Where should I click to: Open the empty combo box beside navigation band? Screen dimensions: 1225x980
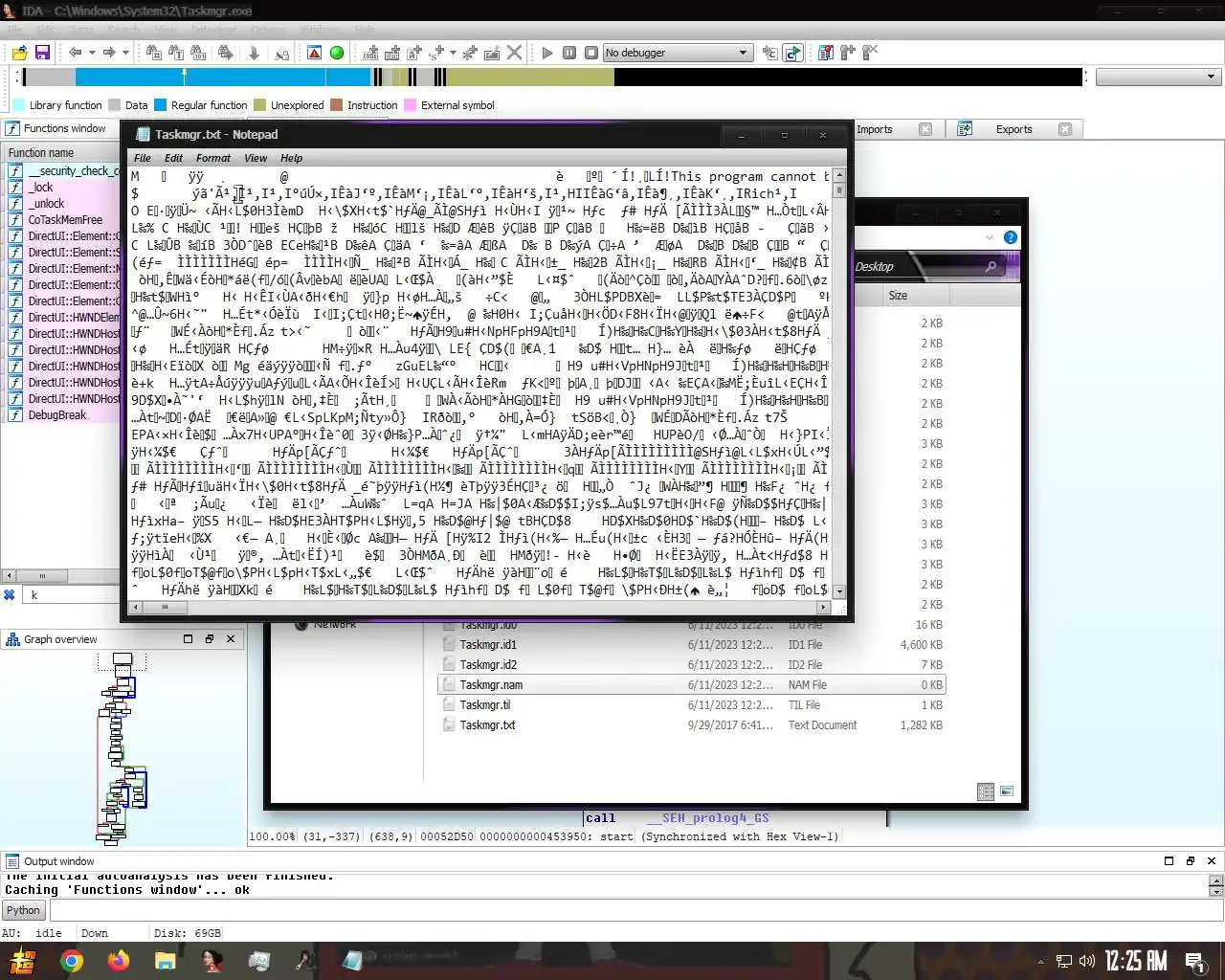coord(1158,77)
